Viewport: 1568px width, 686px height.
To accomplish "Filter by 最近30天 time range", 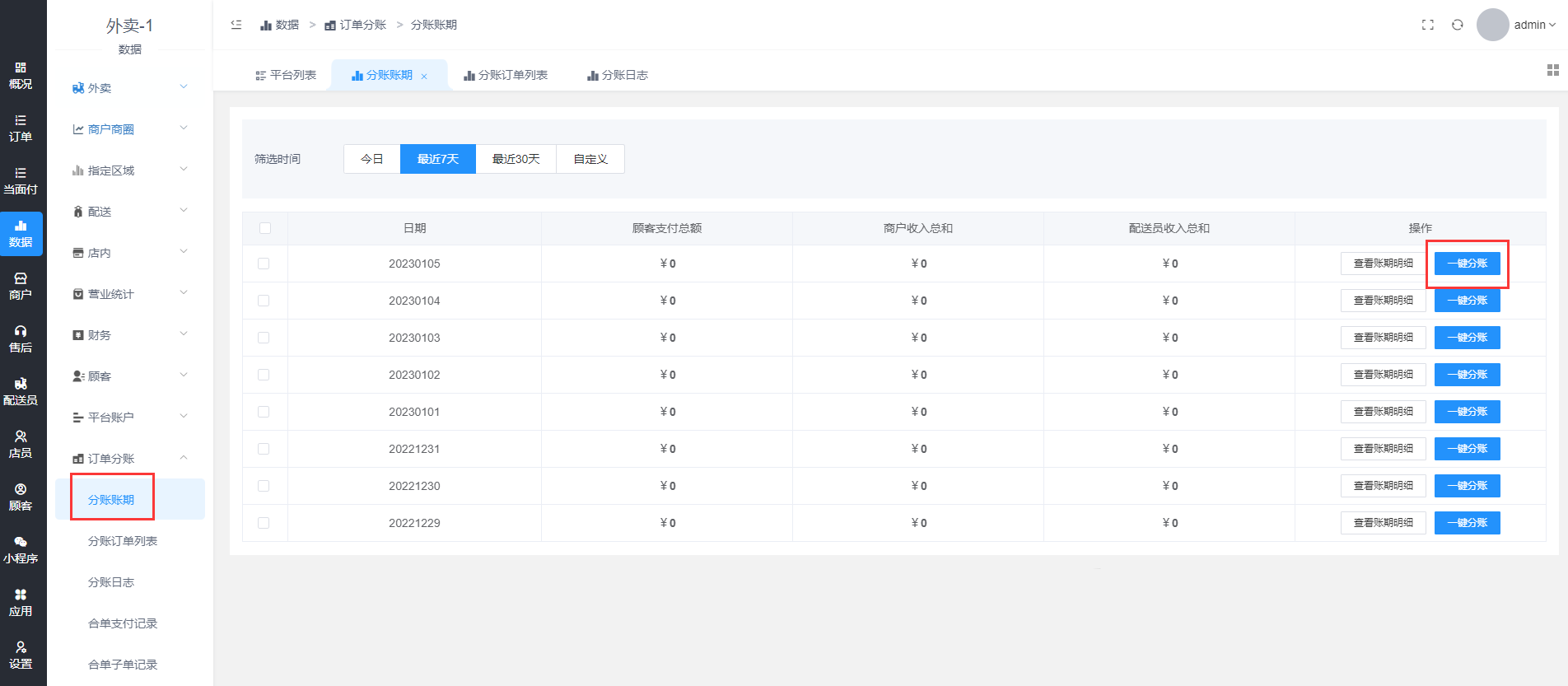I will pos(516,159).
